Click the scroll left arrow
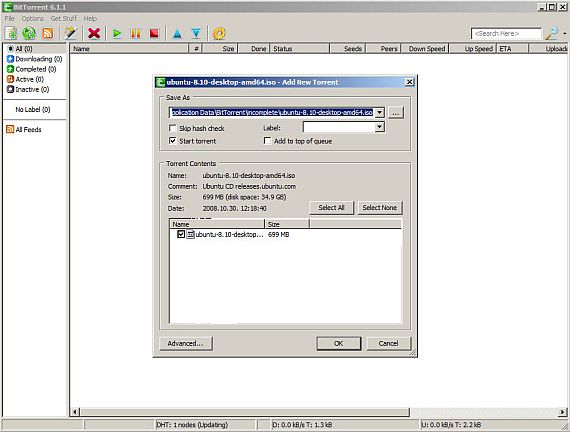Screen dimensions: 570x432 [75, 412]
